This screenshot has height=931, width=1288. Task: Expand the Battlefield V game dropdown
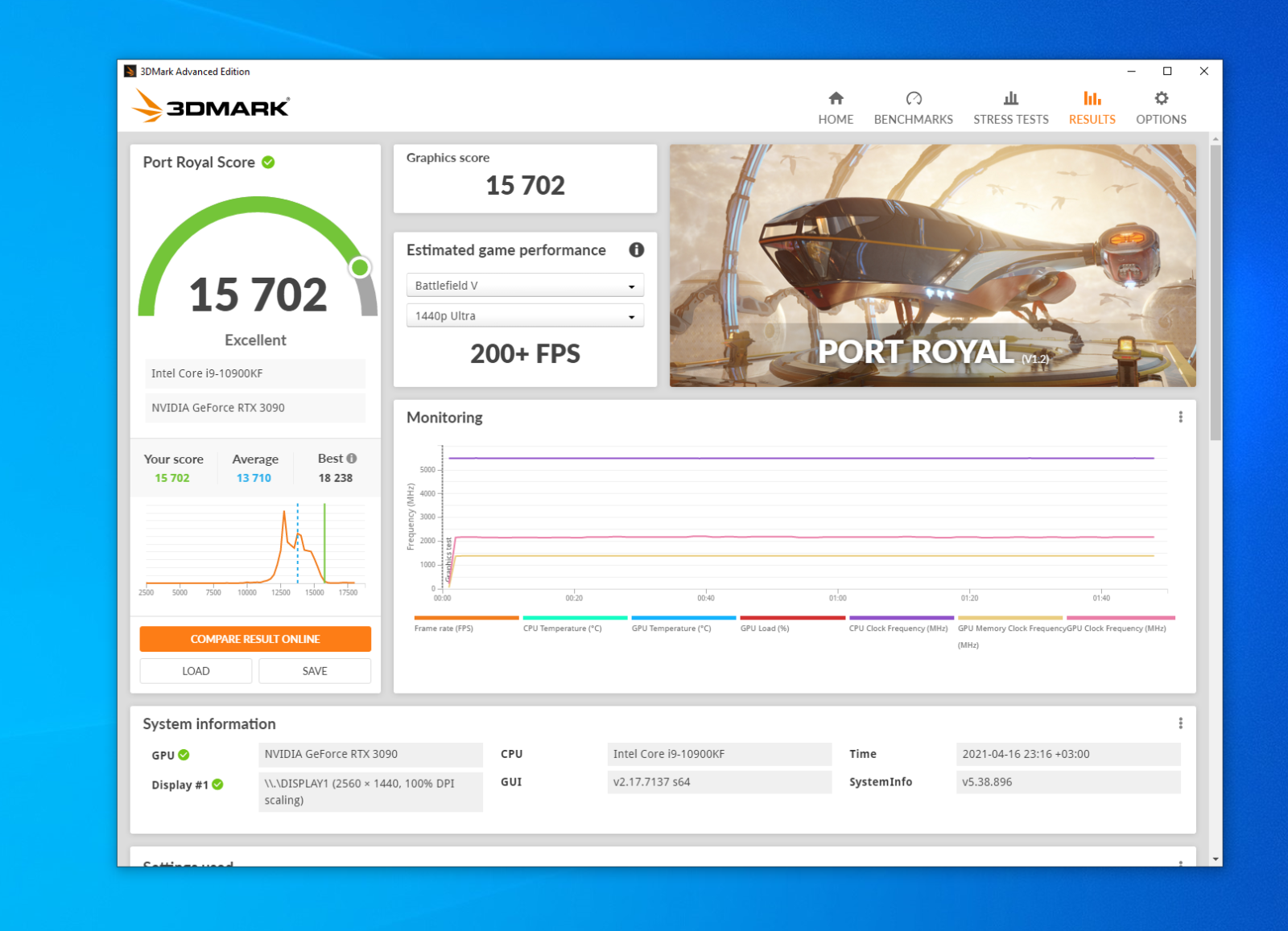click(x=525, y=286)
